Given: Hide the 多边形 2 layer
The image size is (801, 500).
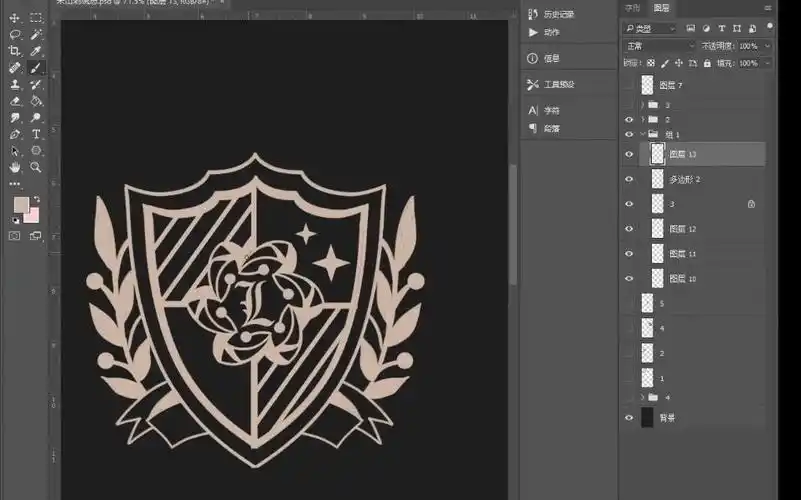Looking at the screenshot, I should 629,179.
